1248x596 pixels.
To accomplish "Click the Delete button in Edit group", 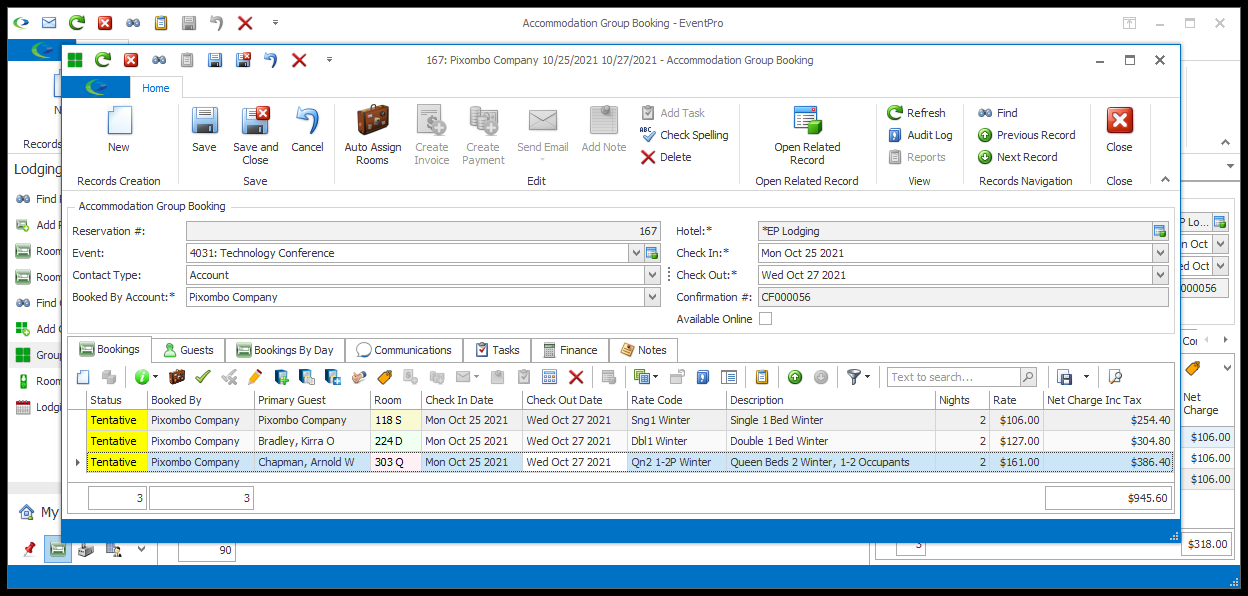I will [x=666, y=157].
